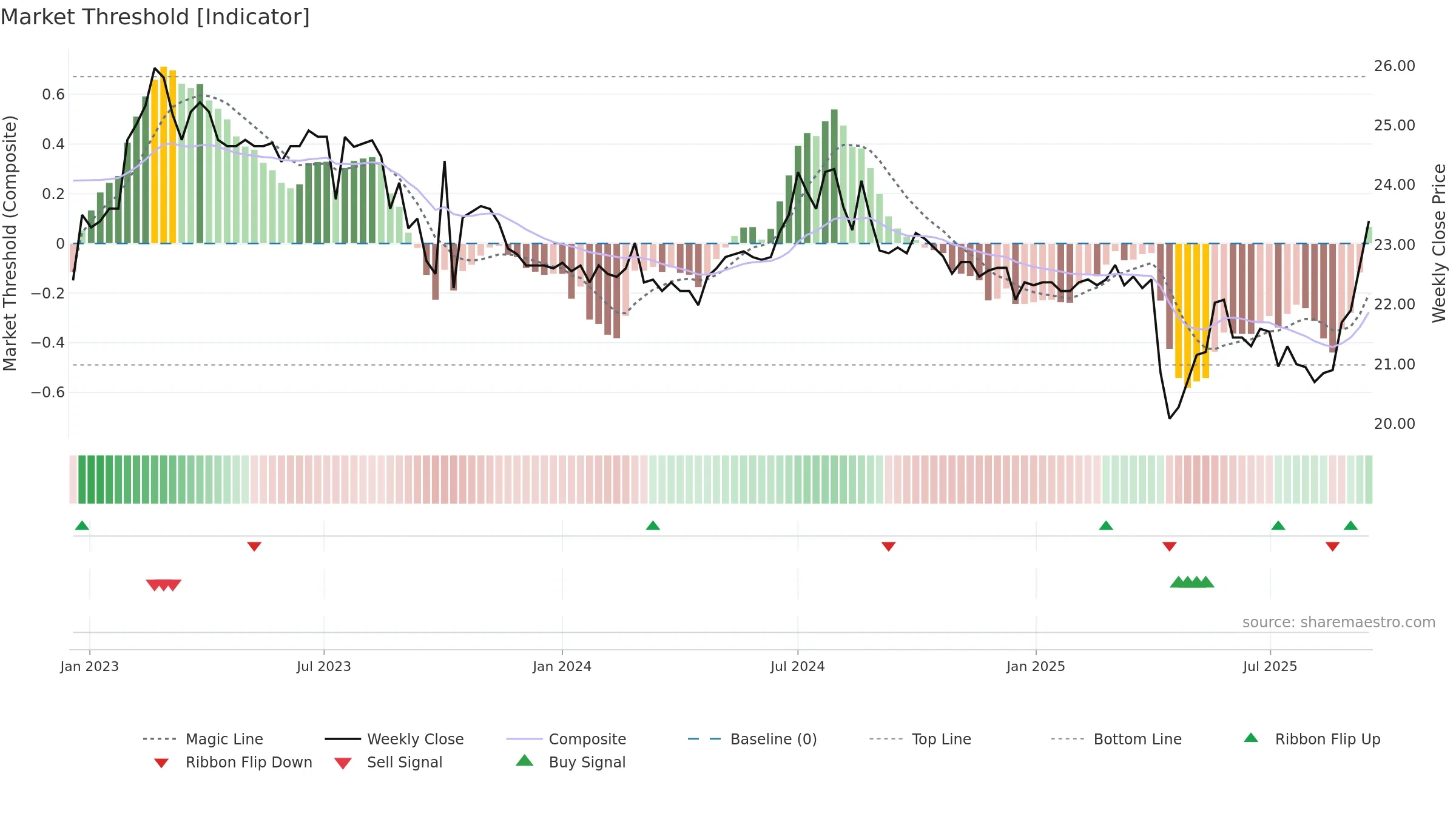Click the red Ribbon Flip Down legend triangle
Viewport: 1456px width, 819px height.
161,763
